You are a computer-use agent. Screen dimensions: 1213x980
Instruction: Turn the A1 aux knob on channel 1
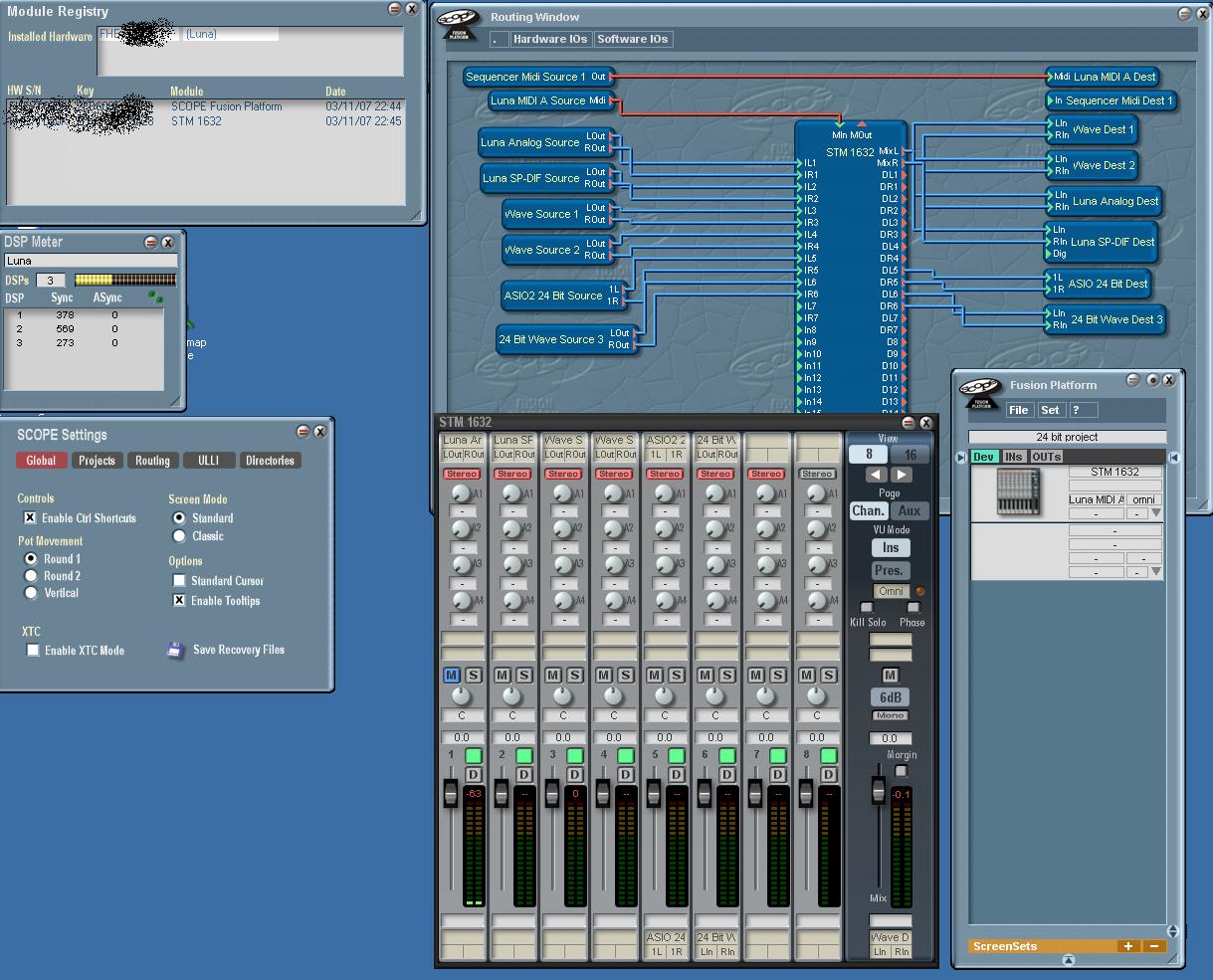(x=460, y=493)
